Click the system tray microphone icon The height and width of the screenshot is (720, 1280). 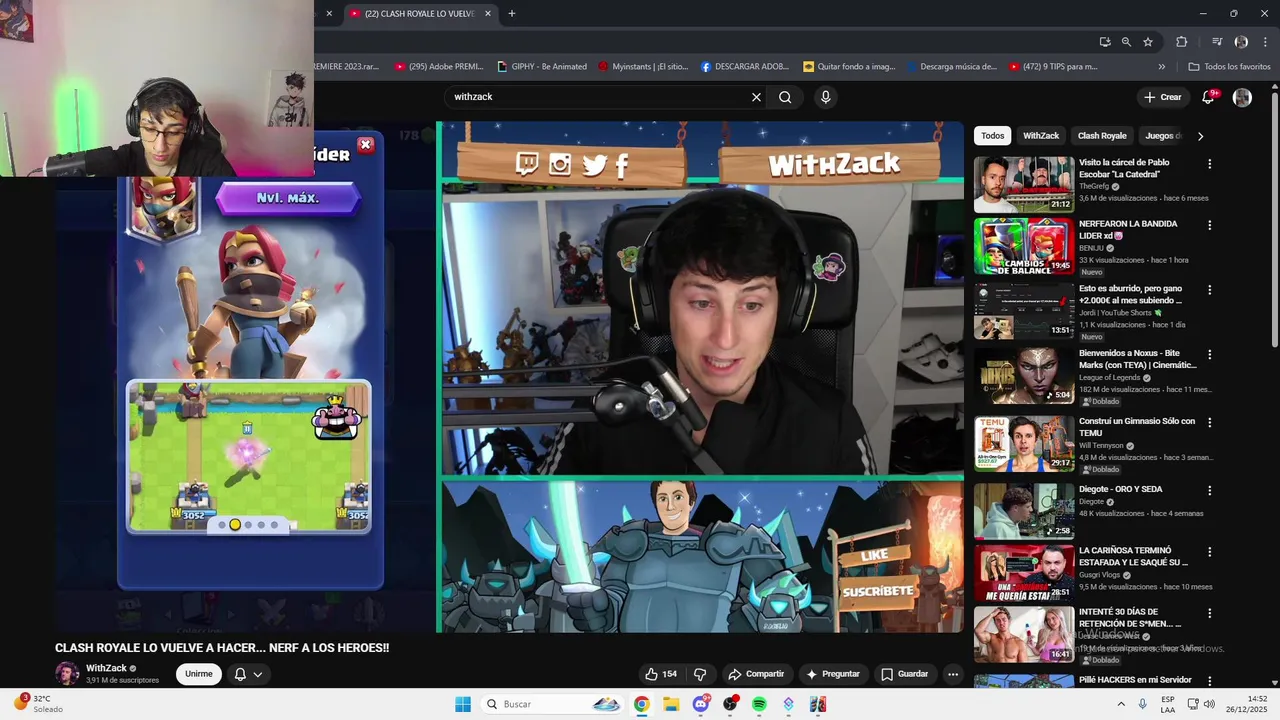click(x=1143, y=704)
